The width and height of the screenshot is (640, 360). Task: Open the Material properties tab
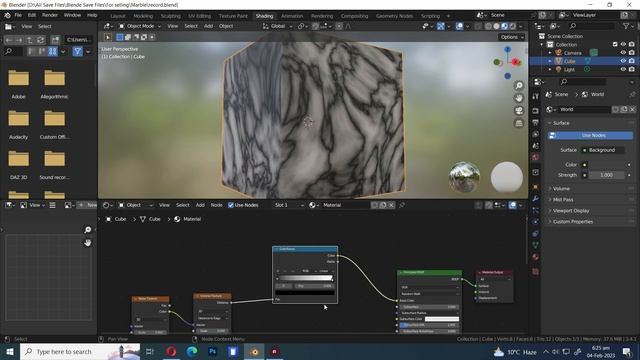(x=536, y=257)
